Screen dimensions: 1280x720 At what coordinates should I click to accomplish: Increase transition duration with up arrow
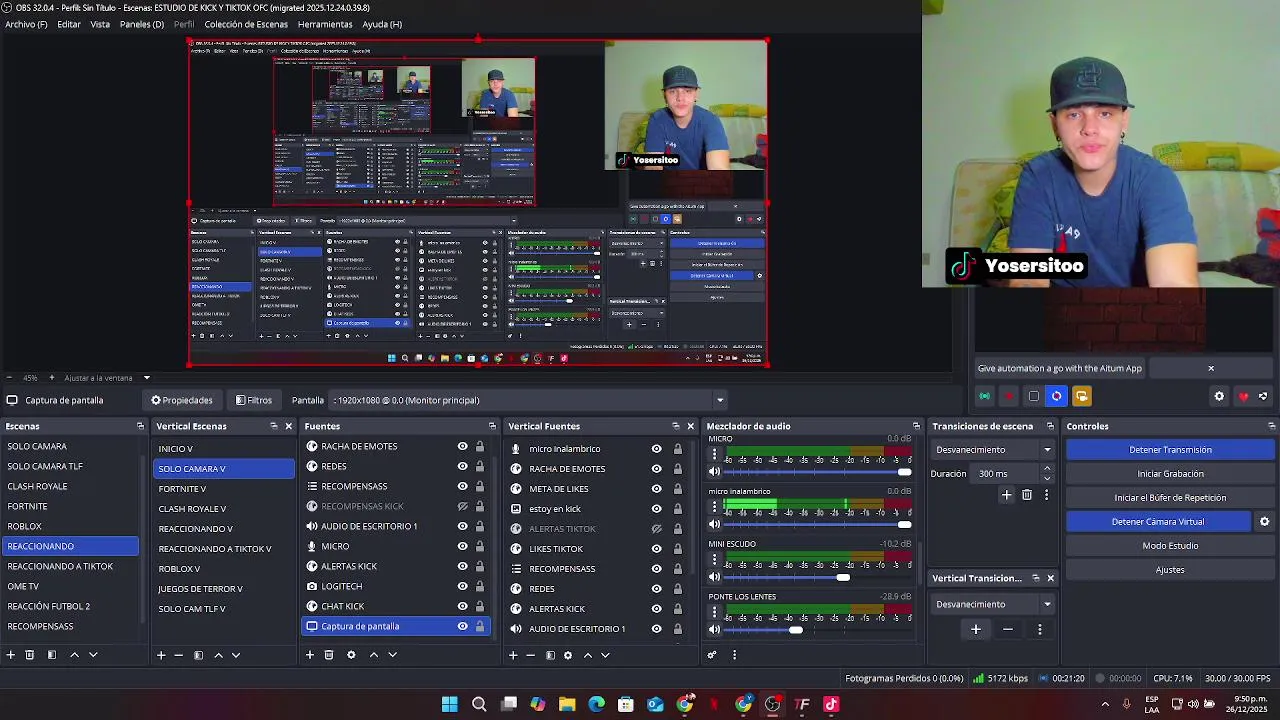pyautogui.click(x=1047, y=469)
